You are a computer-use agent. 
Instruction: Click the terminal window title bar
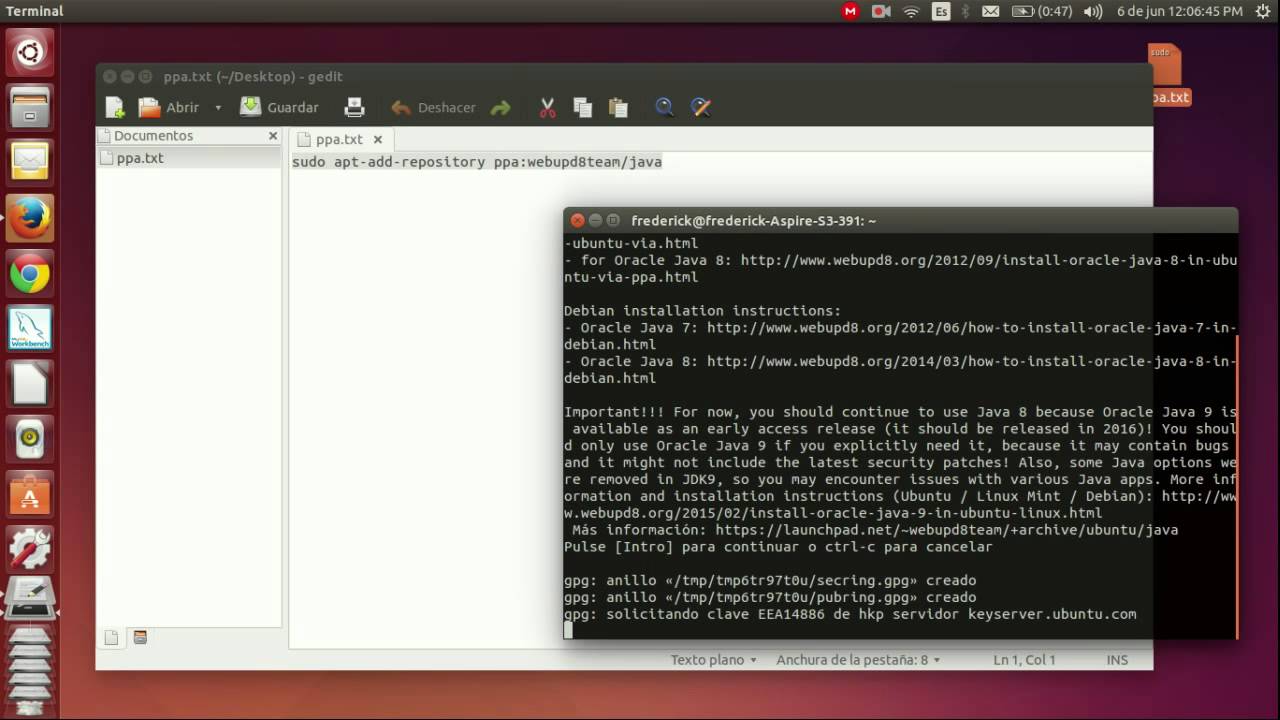pos(900,220)
